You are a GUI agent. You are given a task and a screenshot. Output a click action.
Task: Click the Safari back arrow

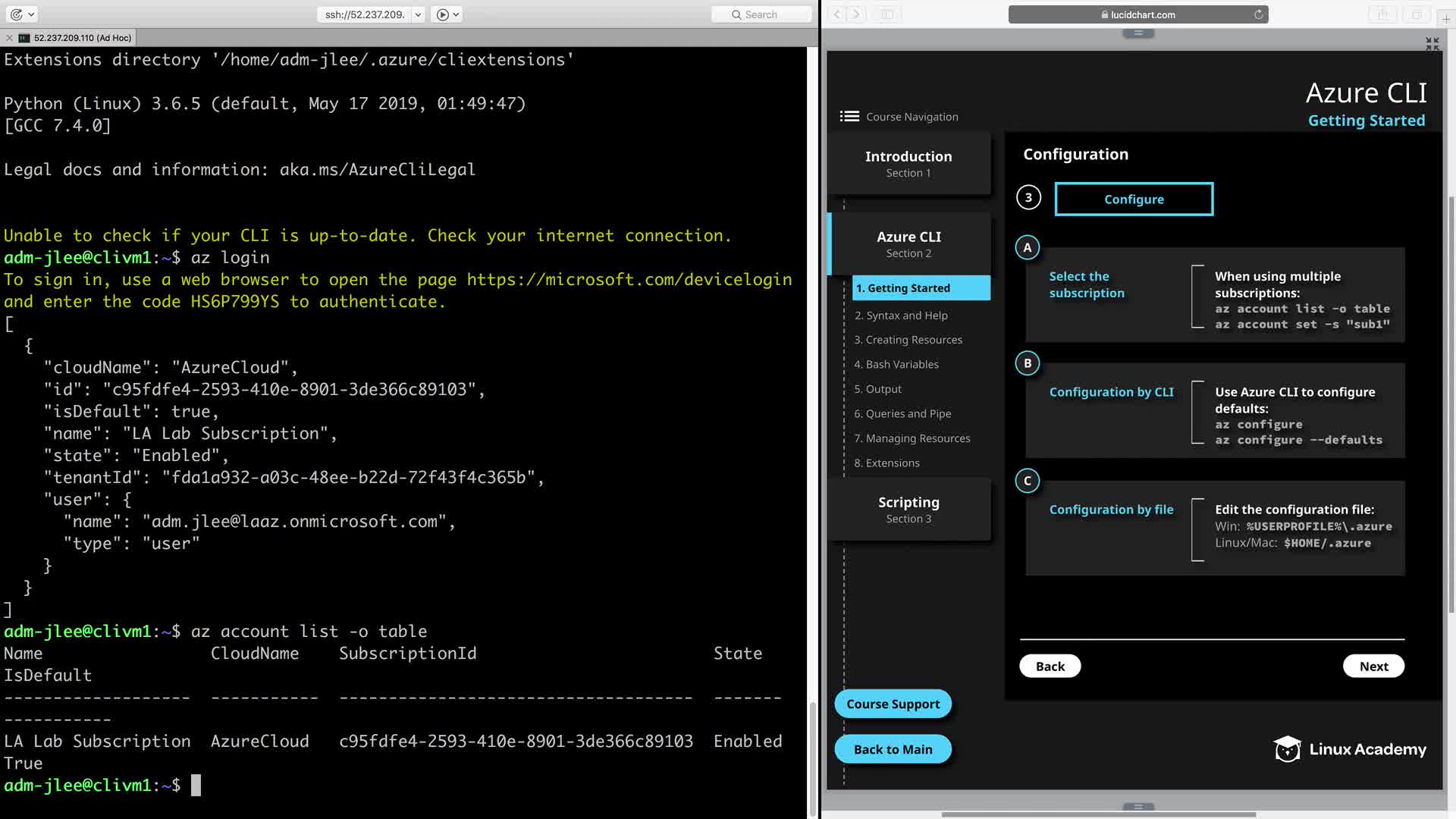(837, 14)
